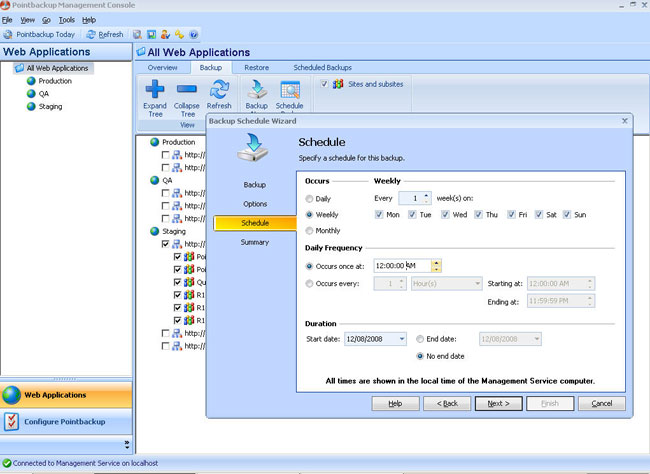Screen dimensions: 650x474
Task: Click the Cancel button in wizard
Action: point(601,404)
